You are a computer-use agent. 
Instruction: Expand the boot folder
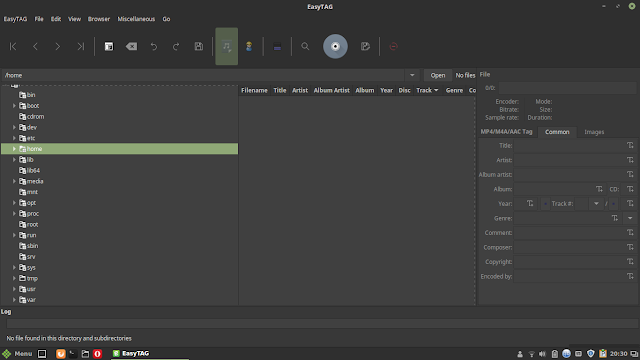(14, 106)
